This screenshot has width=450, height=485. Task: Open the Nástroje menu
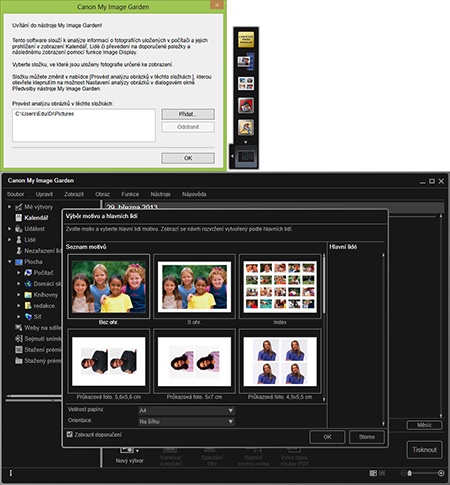(x=160, y=194)
